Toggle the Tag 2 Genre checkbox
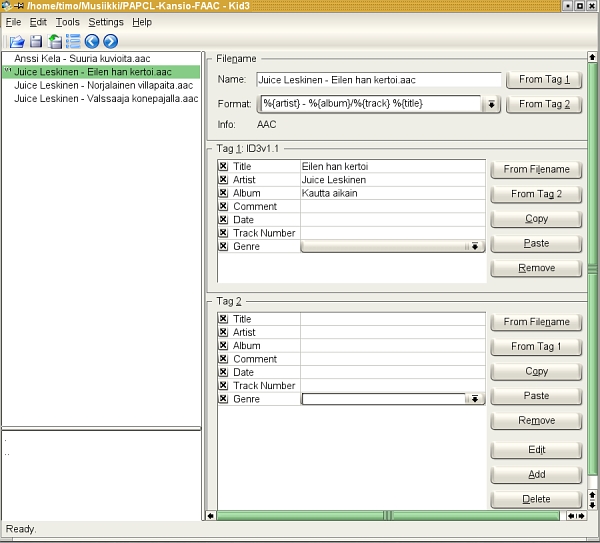Screen dimensions: 600x543 click(x=223, y=399)
